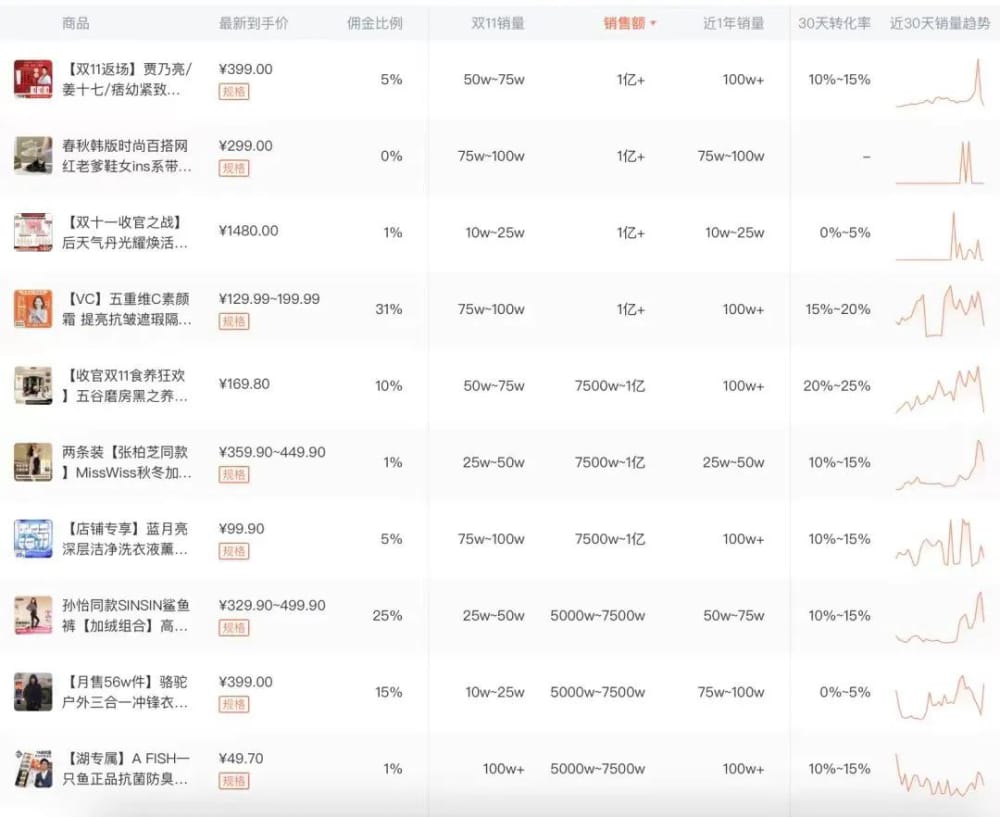Click the 商品 column header

click(x=75, y=24)
